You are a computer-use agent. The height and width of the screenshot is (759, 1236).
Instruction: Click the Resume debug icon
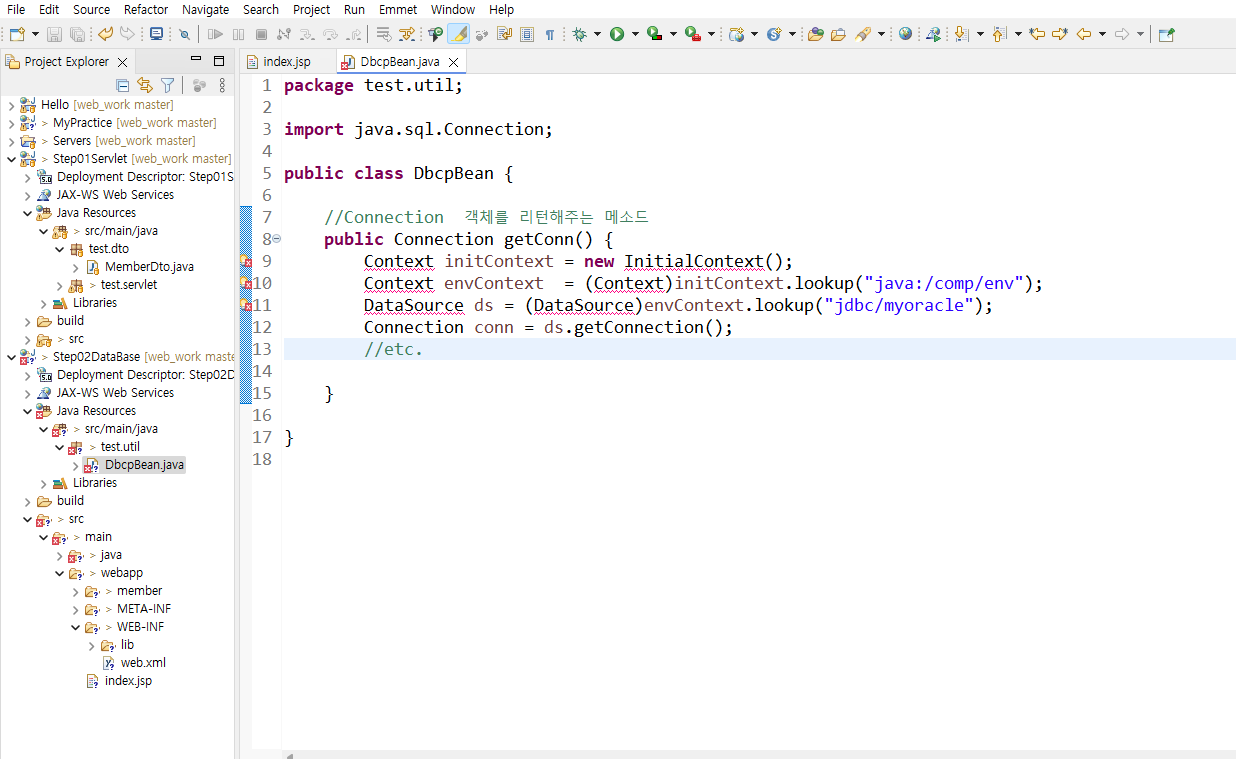pyautogui.click(x=215, y=34)
